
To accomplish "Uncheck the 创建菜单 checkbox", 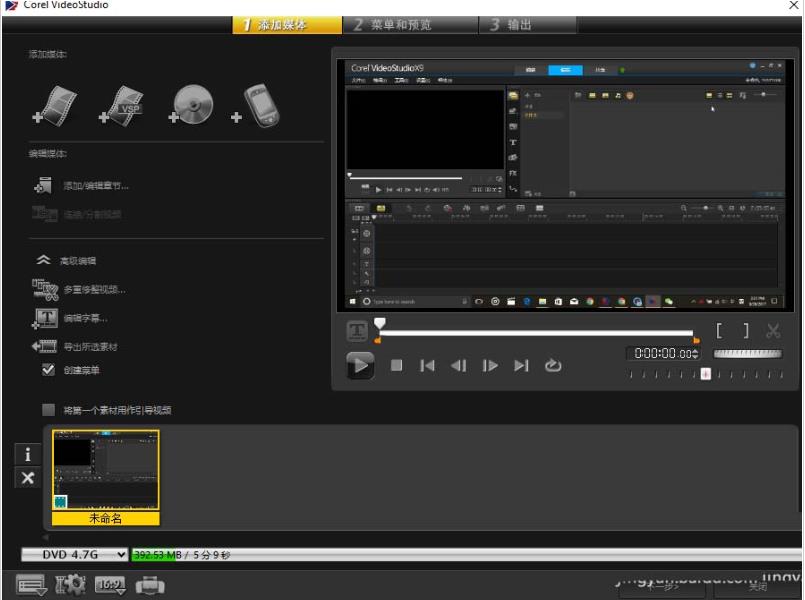I will [x=48, y=370].
